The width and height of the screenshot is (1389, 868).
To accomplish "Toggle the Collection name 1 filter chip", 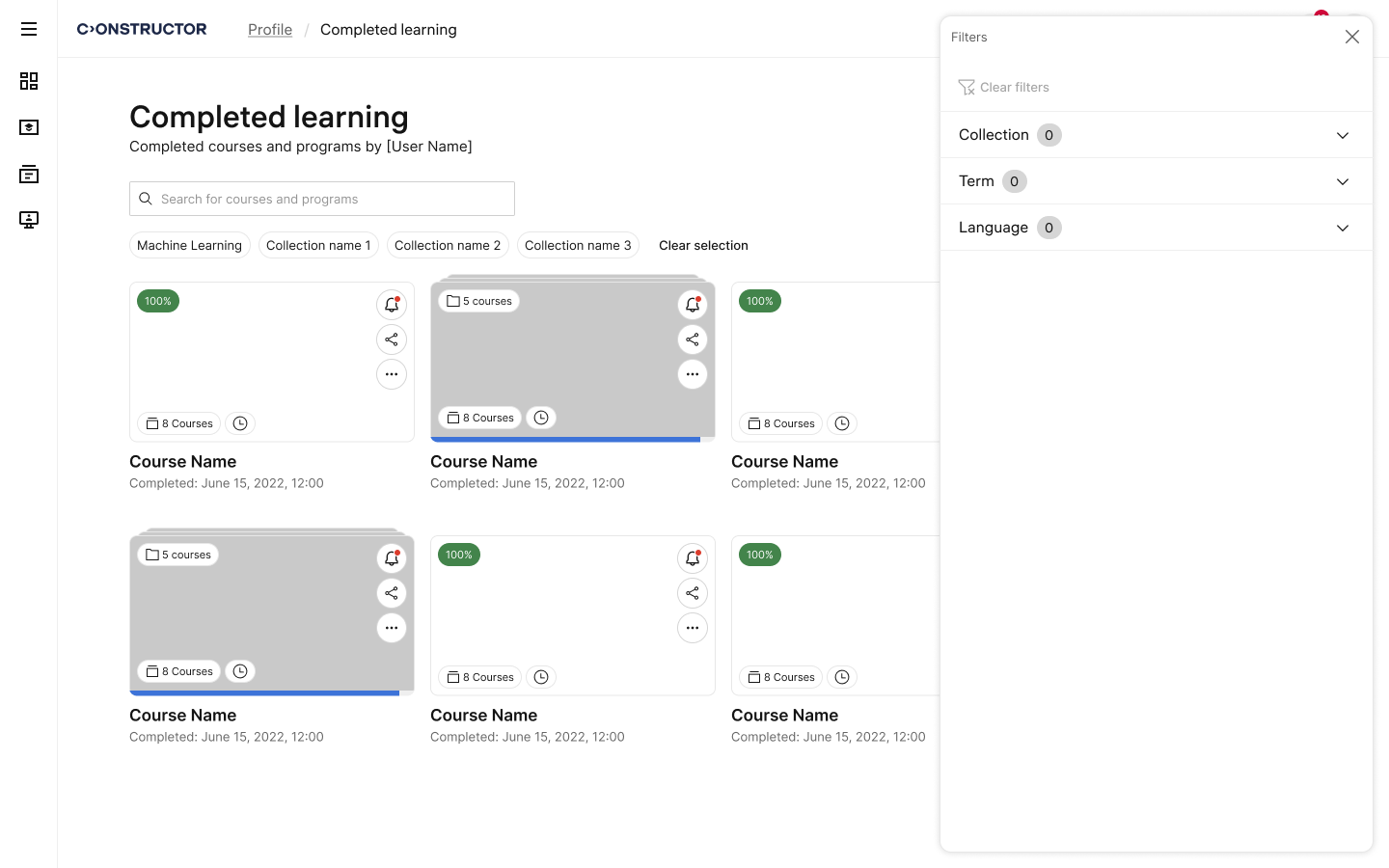I will (x=318, y=245).
